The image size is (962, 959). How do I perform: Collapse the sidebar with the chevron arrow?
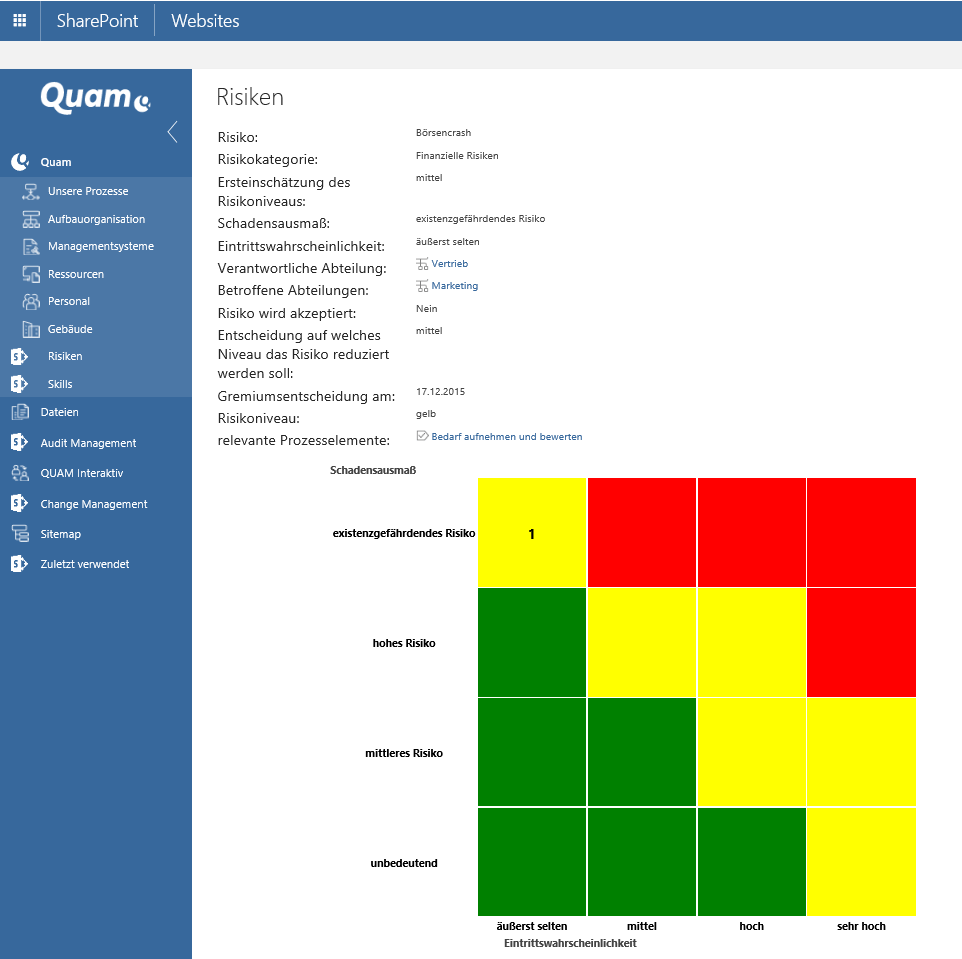pos(172,132)
